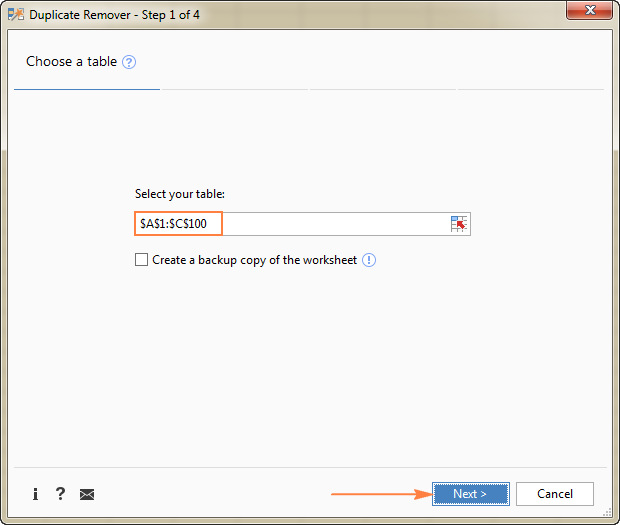Image resolution: width=620 pixels, height=525 pixels.
Task: Click the range selector icon in table field
Action: (x=459, y=224)
